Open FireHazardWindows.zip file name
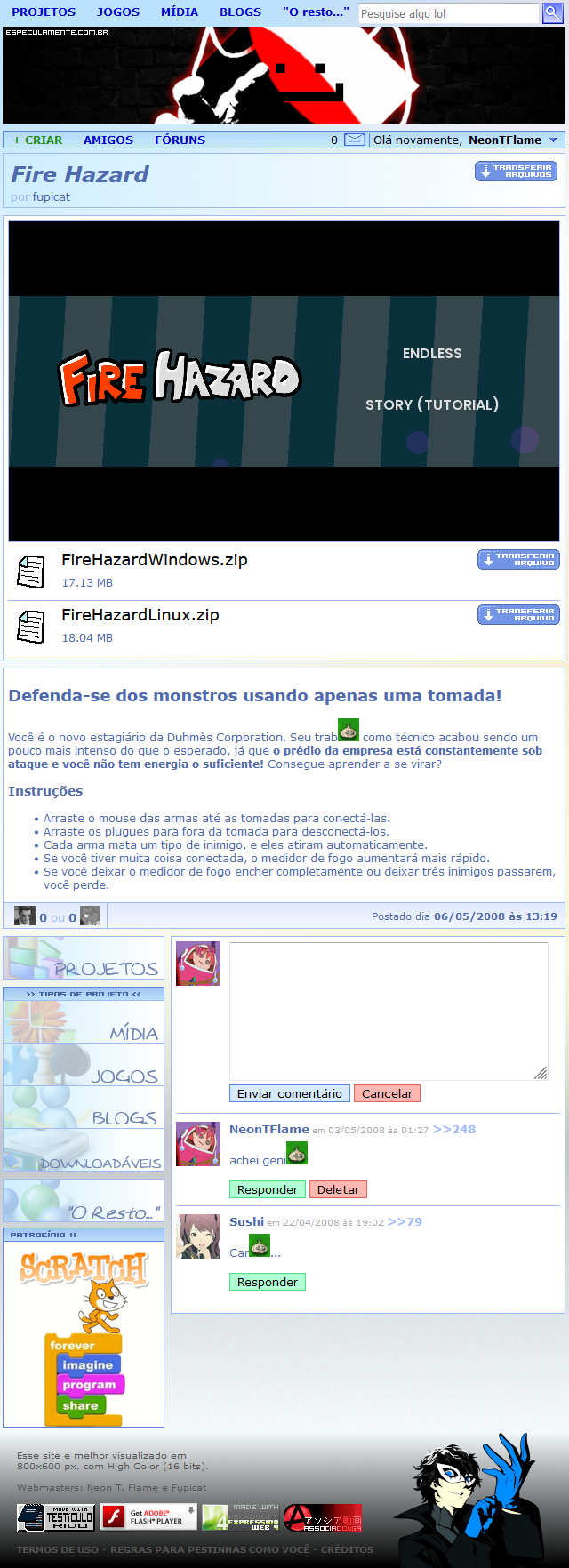This screenshot has height=1568, width=569. pos(155,560)
